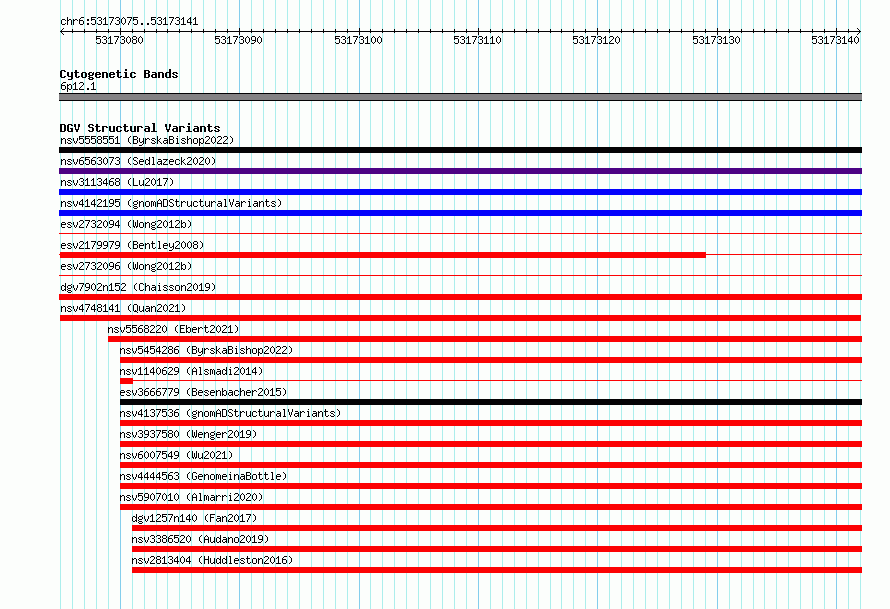Select the thick red esv2179979 variant bar
The width and height of the screenshot is (890, 609).
(383, 255)
